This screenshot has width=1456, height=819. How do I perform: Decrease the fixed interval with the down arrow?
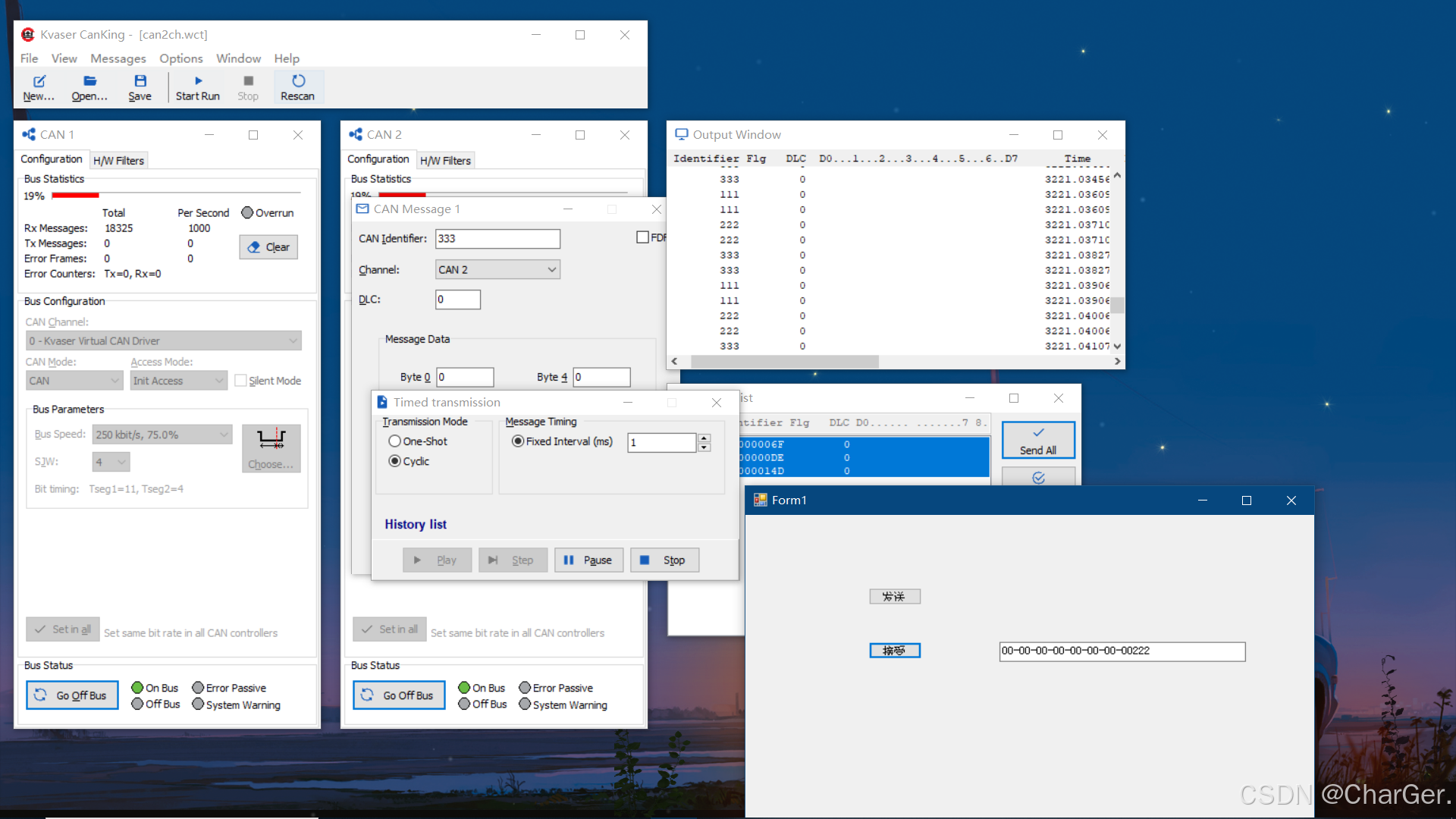pyautogui.click(x=704, y=447)
